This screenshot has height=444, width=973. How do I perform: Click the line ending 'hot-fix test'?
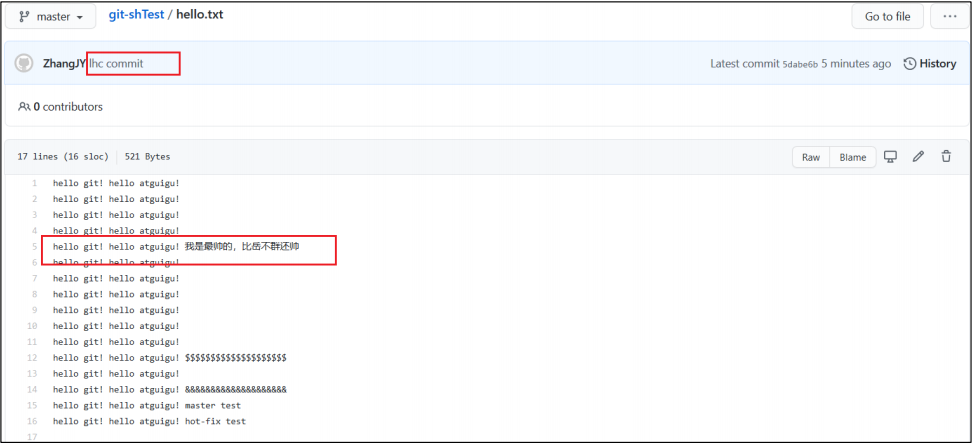click(150, 422)
